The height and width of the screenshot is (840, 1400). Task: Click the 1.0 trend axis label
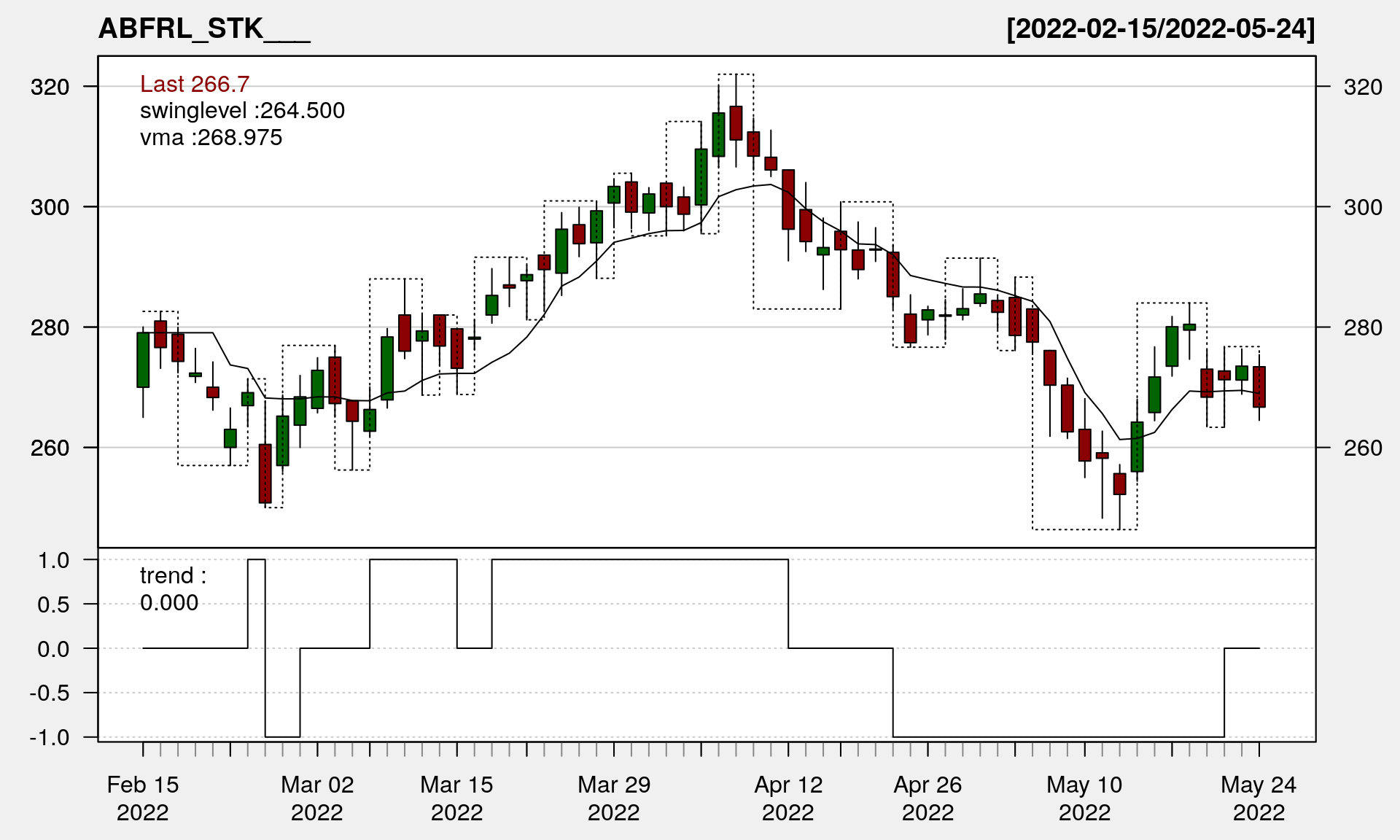[x=54, y=561]
